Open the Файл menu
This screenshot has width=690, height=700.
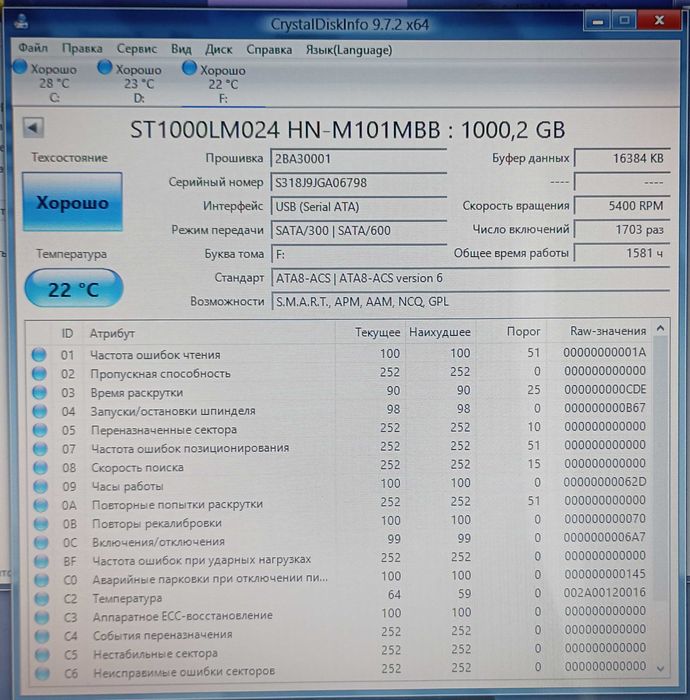tap(33, 48)
